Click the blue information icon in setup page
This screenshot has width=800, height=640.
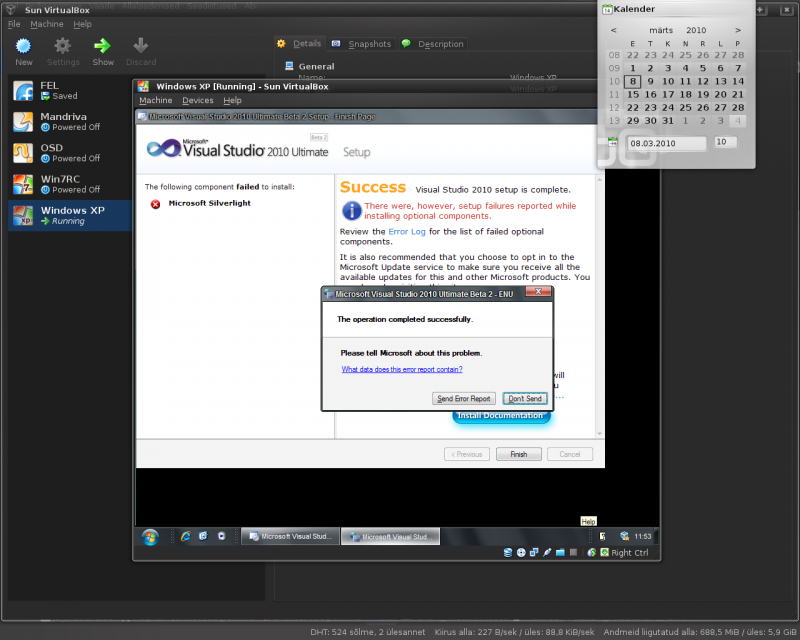pos(352,210)
